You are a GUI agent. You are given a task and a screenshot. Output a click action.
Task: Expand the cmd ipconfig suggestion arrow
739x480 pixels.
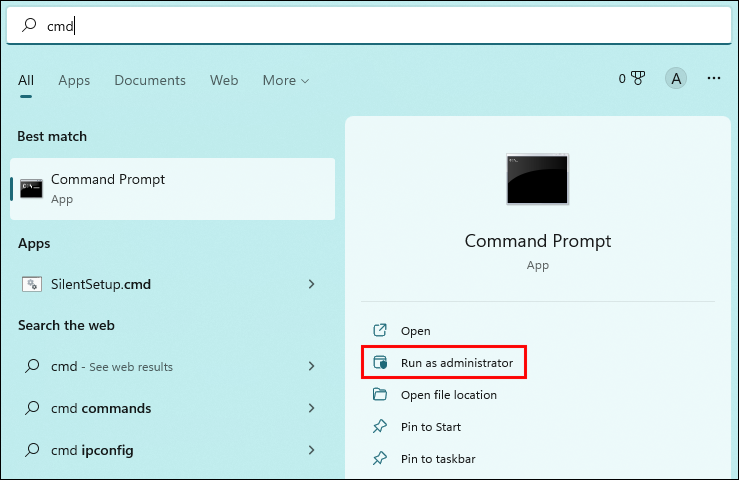(312, 450)
